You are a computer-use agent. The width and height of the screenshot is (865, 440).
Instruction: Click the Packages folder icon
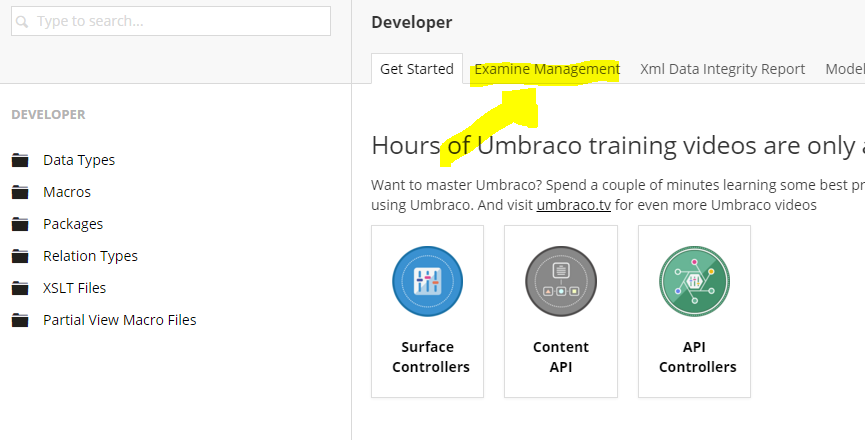(20, 224)
